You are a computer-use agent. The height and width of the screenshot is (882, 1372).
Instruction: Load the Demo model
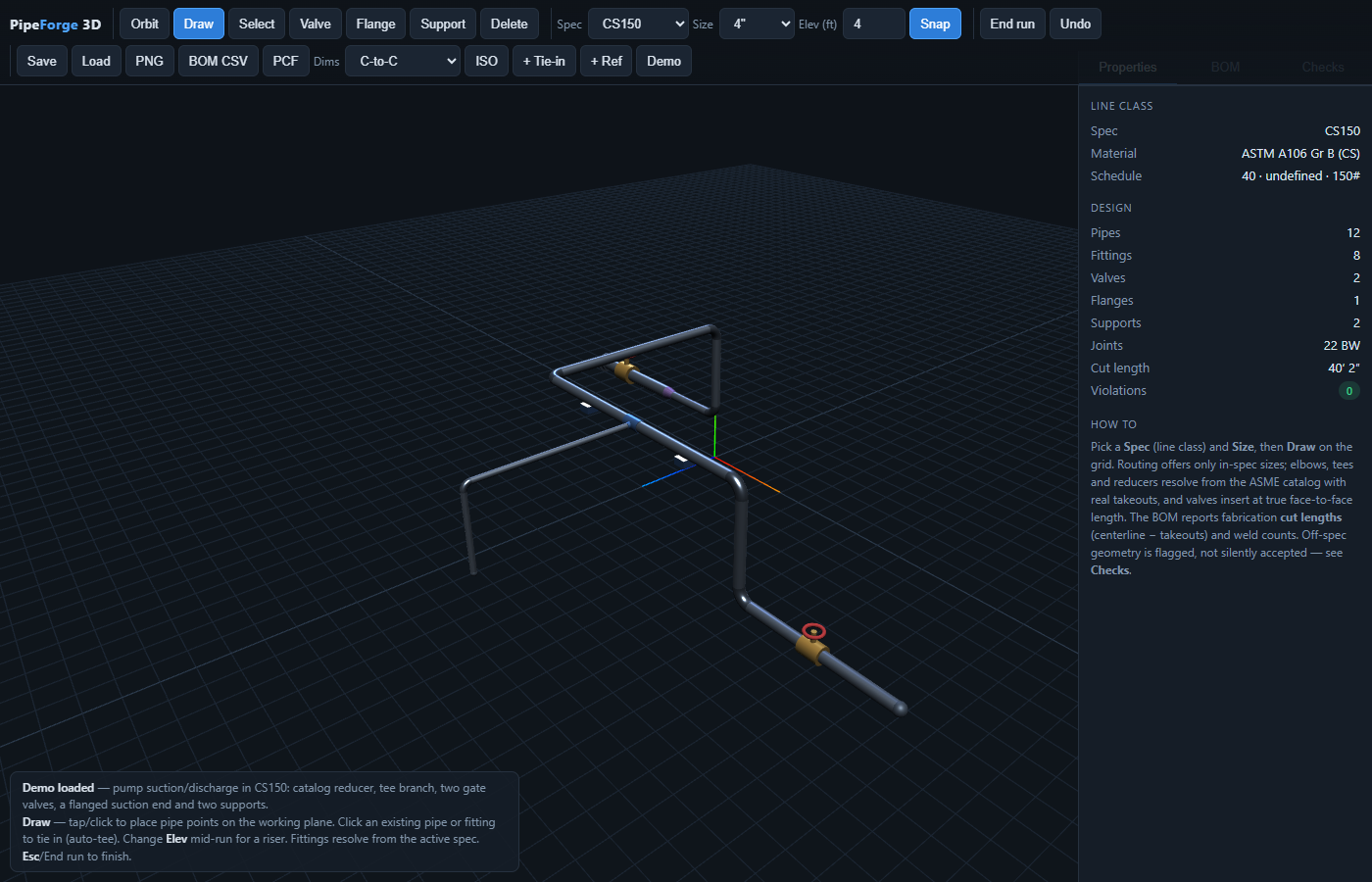tap(663, 61)
